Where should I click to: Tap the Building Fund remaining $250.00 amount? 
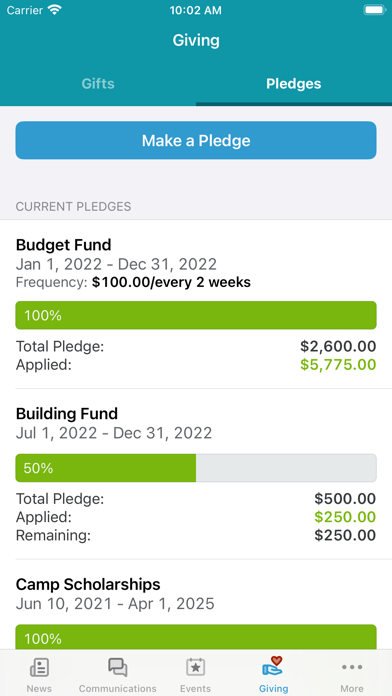pyautogui.click(x=345, y=535)
